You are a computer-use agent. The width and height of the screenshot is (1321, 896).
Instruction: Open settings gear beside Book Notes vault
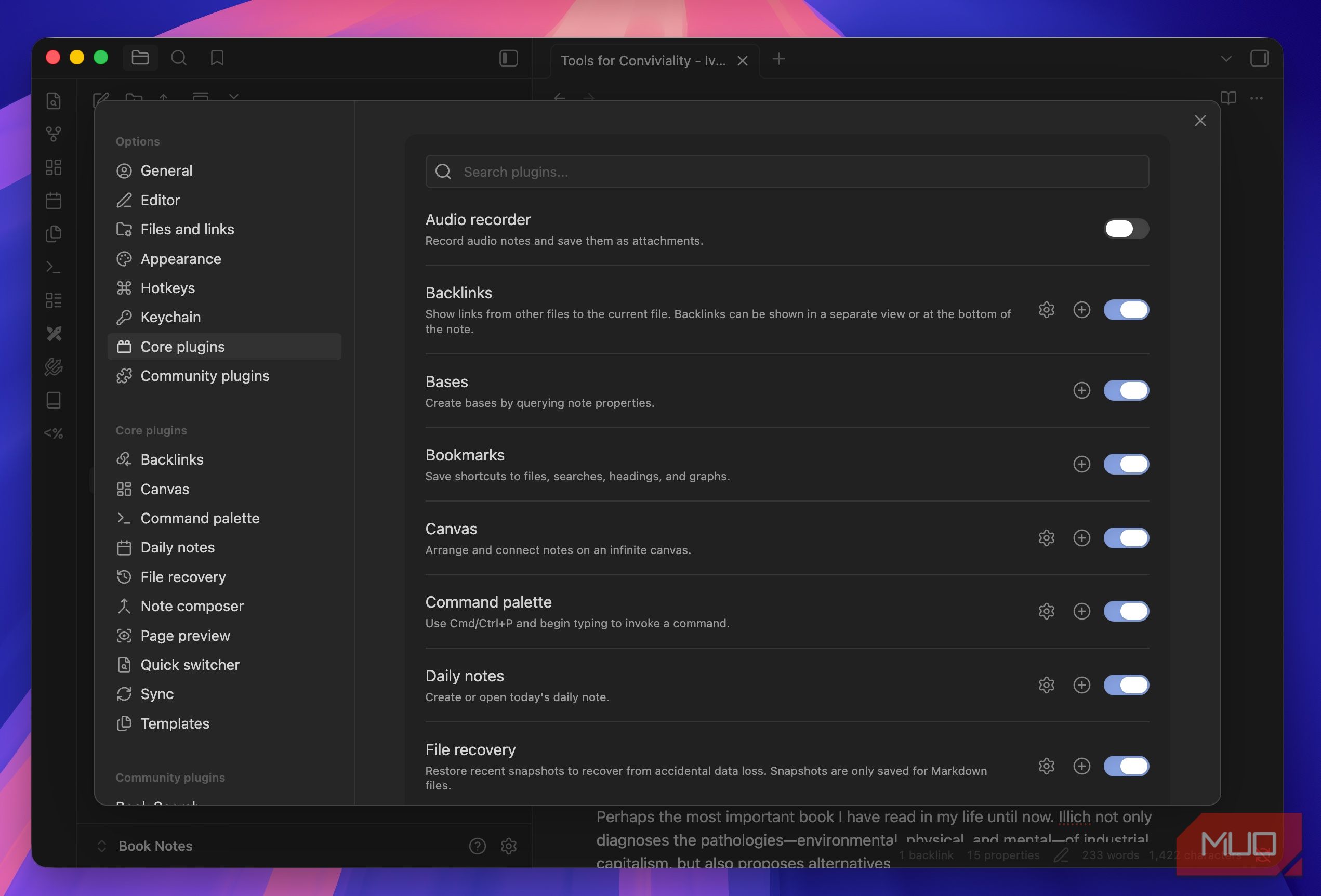(509, 846)
